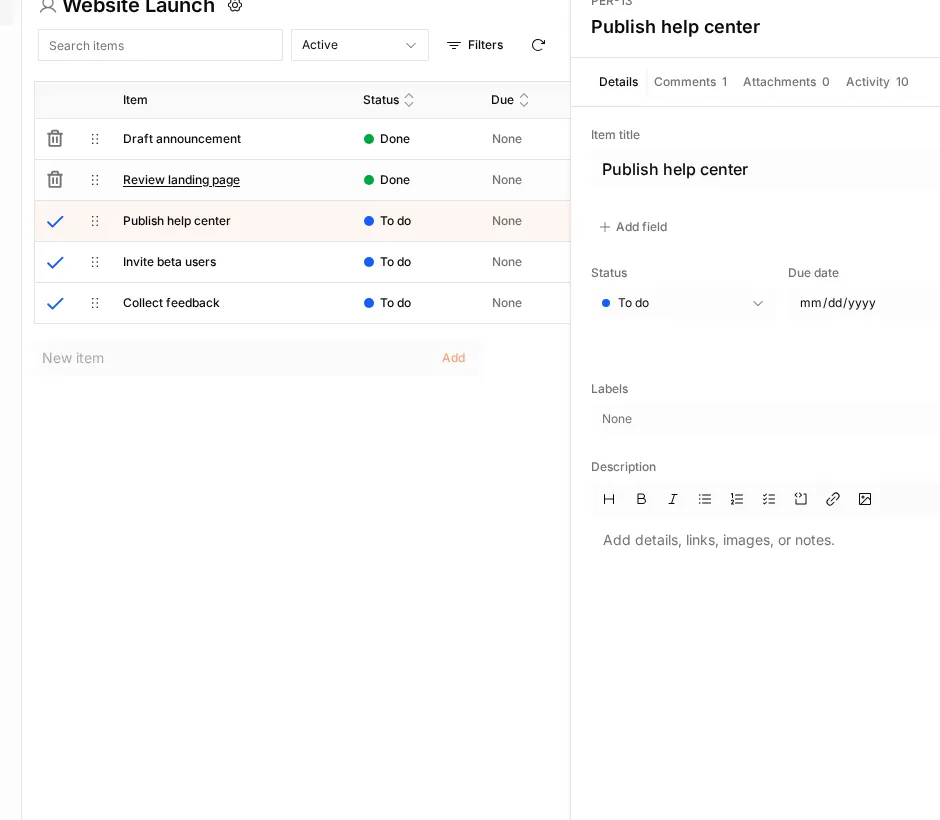Grab the drag handle for Review landing page
This screenshot has height=820, width=940.
click(x=95, y=180)
